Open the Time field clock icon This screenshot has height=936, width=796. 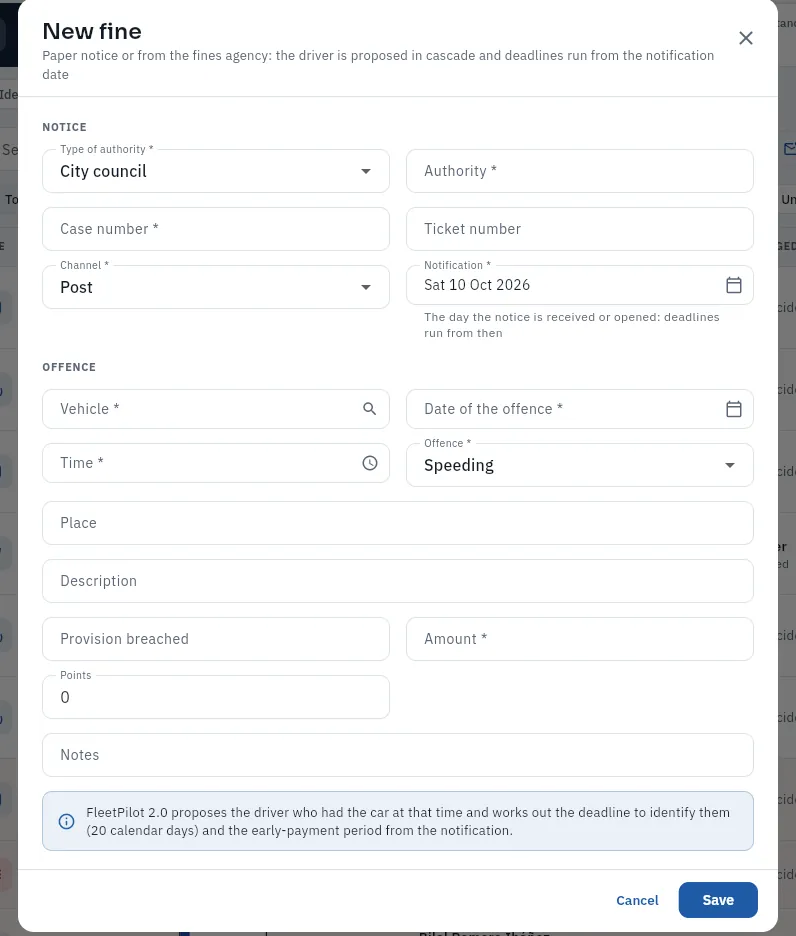click(x=370, y=463)
